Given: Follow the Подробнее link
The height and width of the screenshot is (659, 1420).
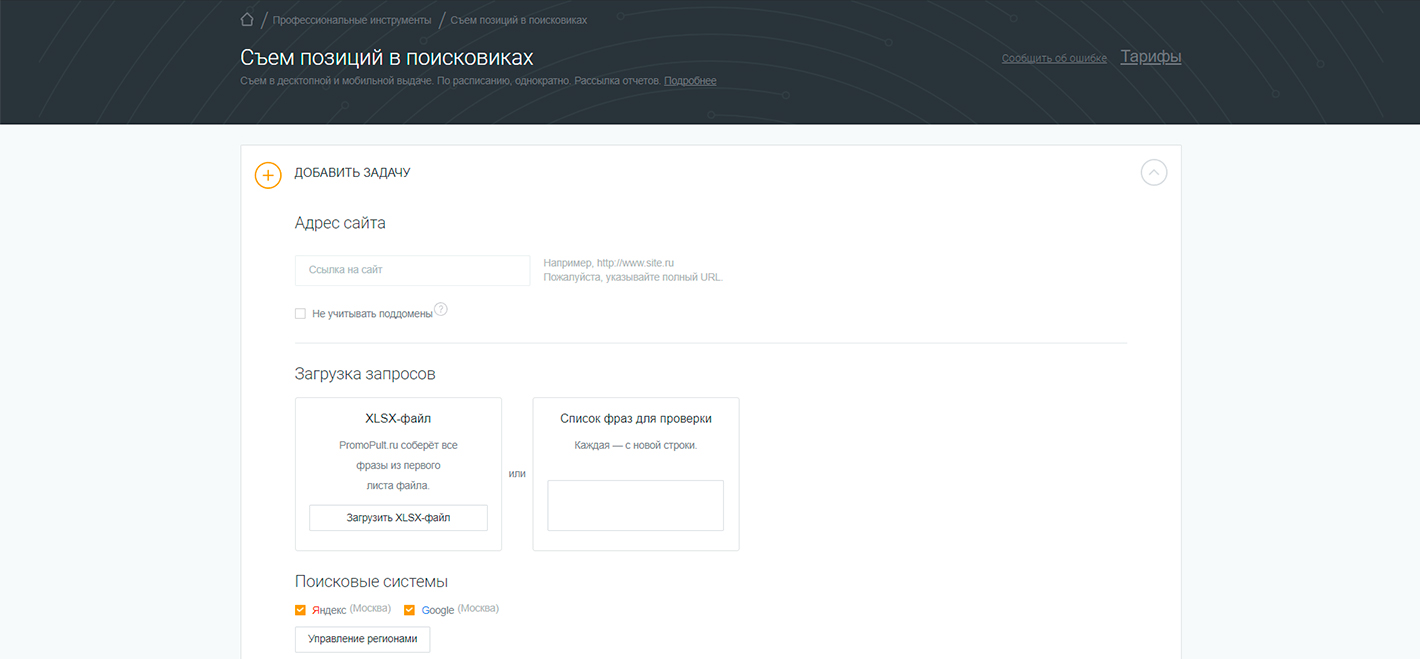Looking at the screenshot, I should (690, 81).
